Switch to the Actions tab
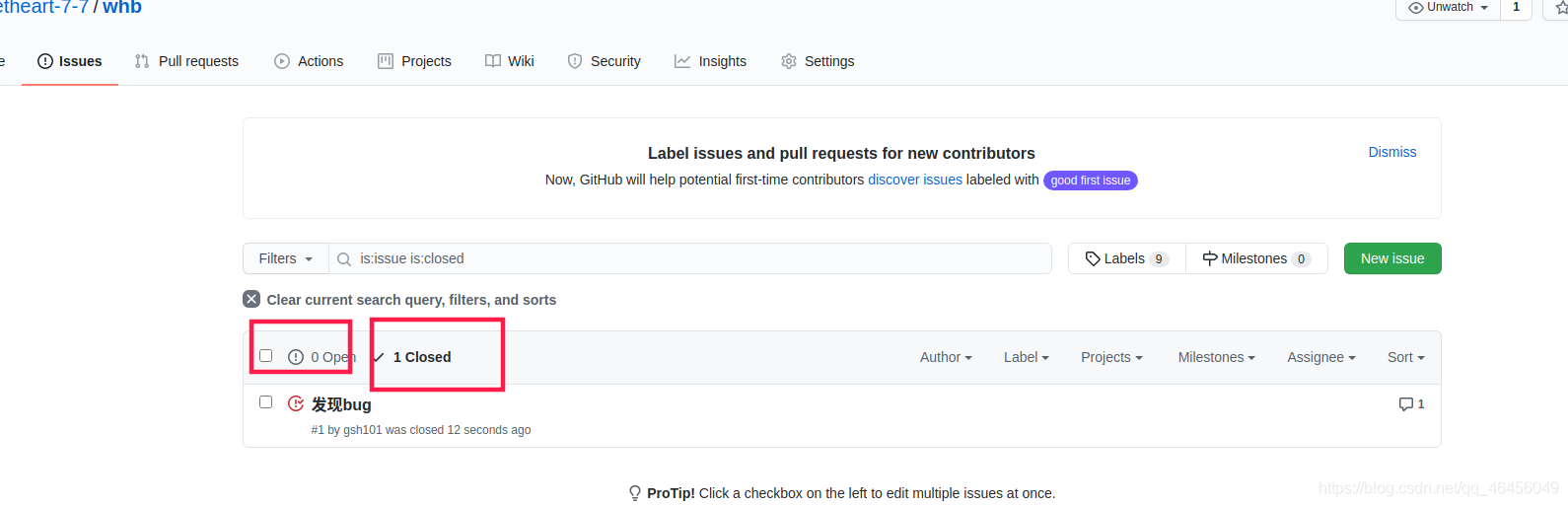This screenshot has width=1568, height=506. pos(309,61)
